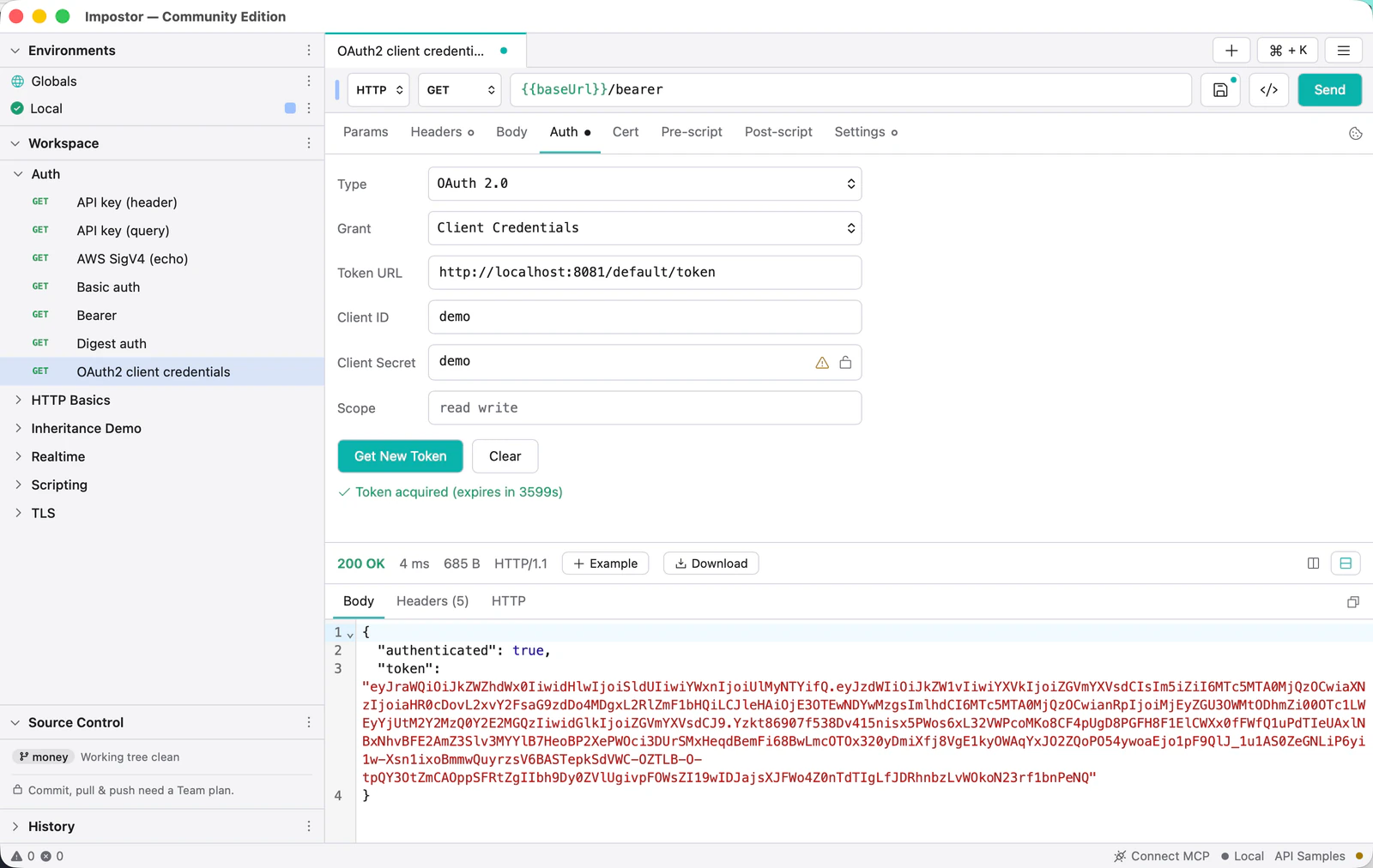Switch to the Pre-script tab

pyautogui.click(x=692, y=132)
